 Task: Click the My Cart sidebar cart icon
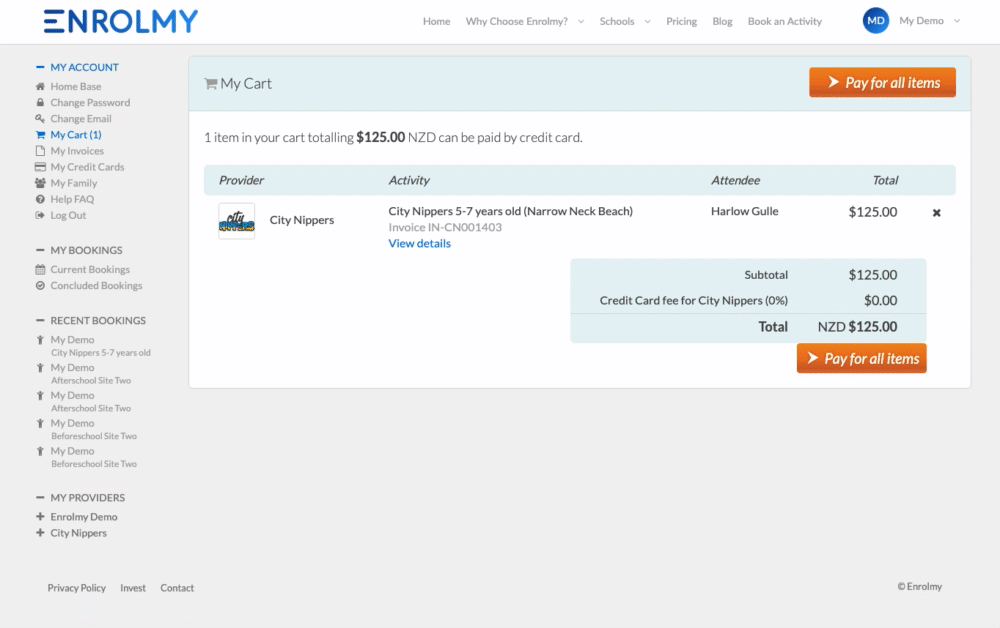(40, 135)
